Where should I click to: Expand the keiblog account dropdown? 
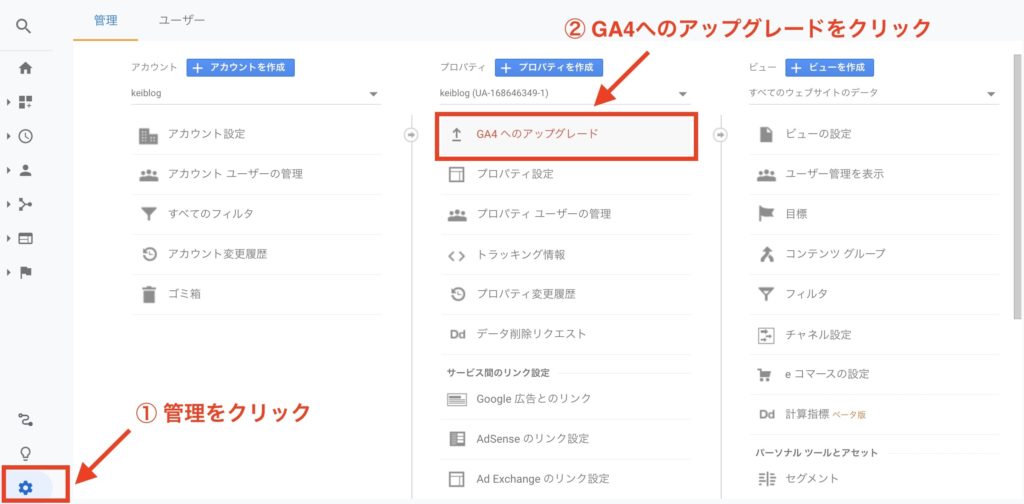(x=255, y=93)
